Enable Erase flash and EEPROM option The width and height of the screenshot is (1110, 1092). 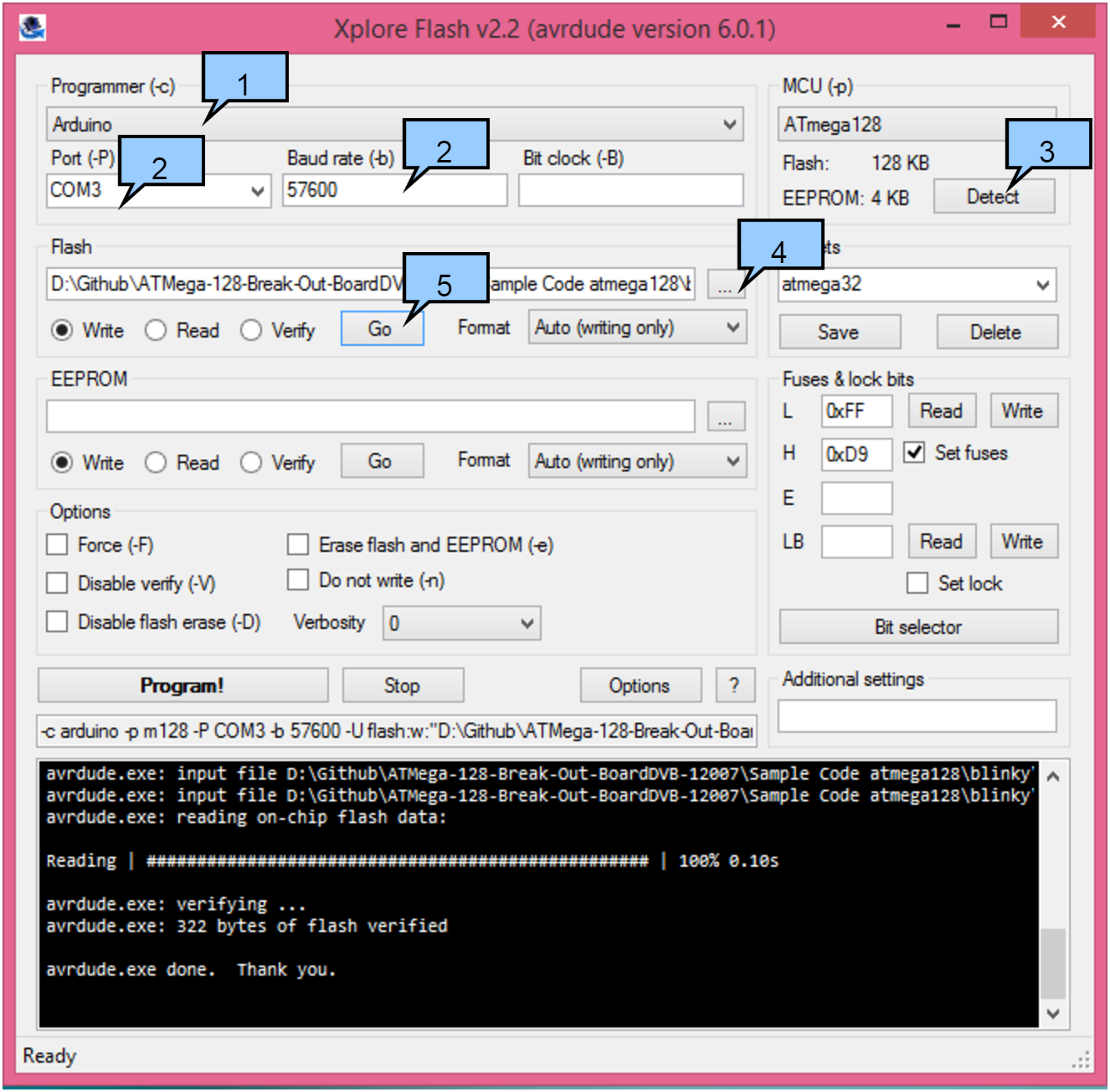click(x=298, y=545)
